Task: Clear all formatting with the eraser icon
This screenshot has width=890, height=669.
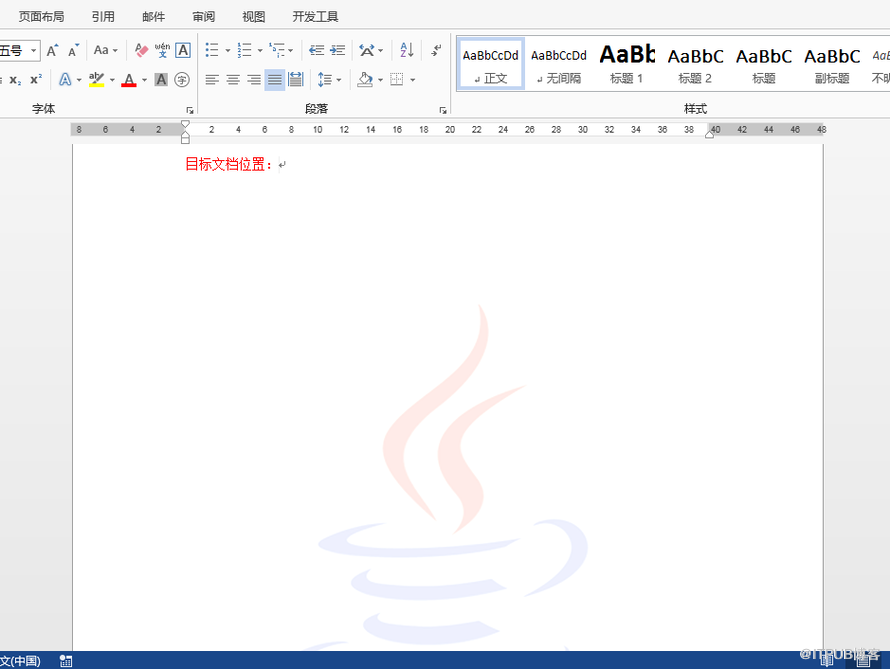Action: point(141,51)
